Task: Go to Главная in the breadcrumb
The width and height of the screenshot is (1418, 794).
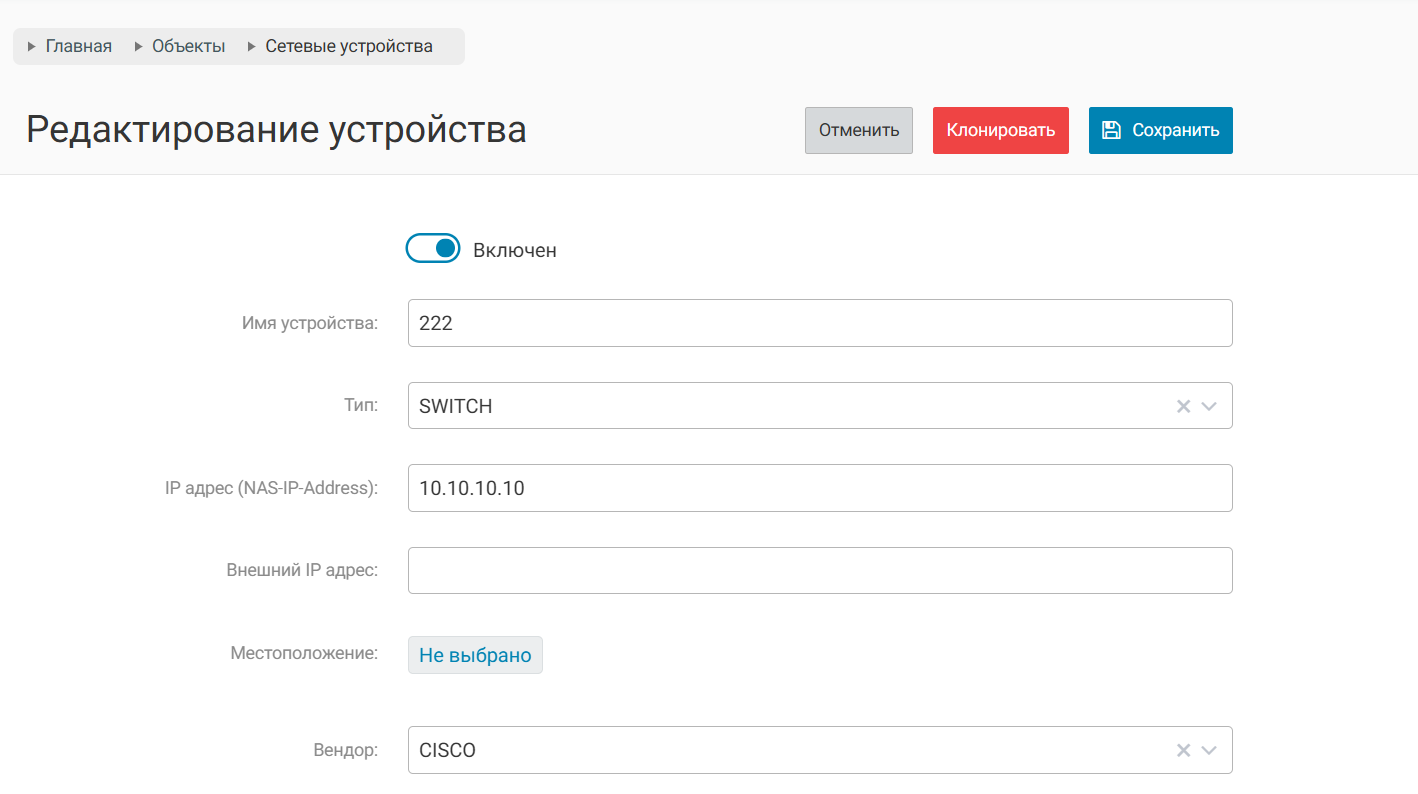Action: [79, 47]
